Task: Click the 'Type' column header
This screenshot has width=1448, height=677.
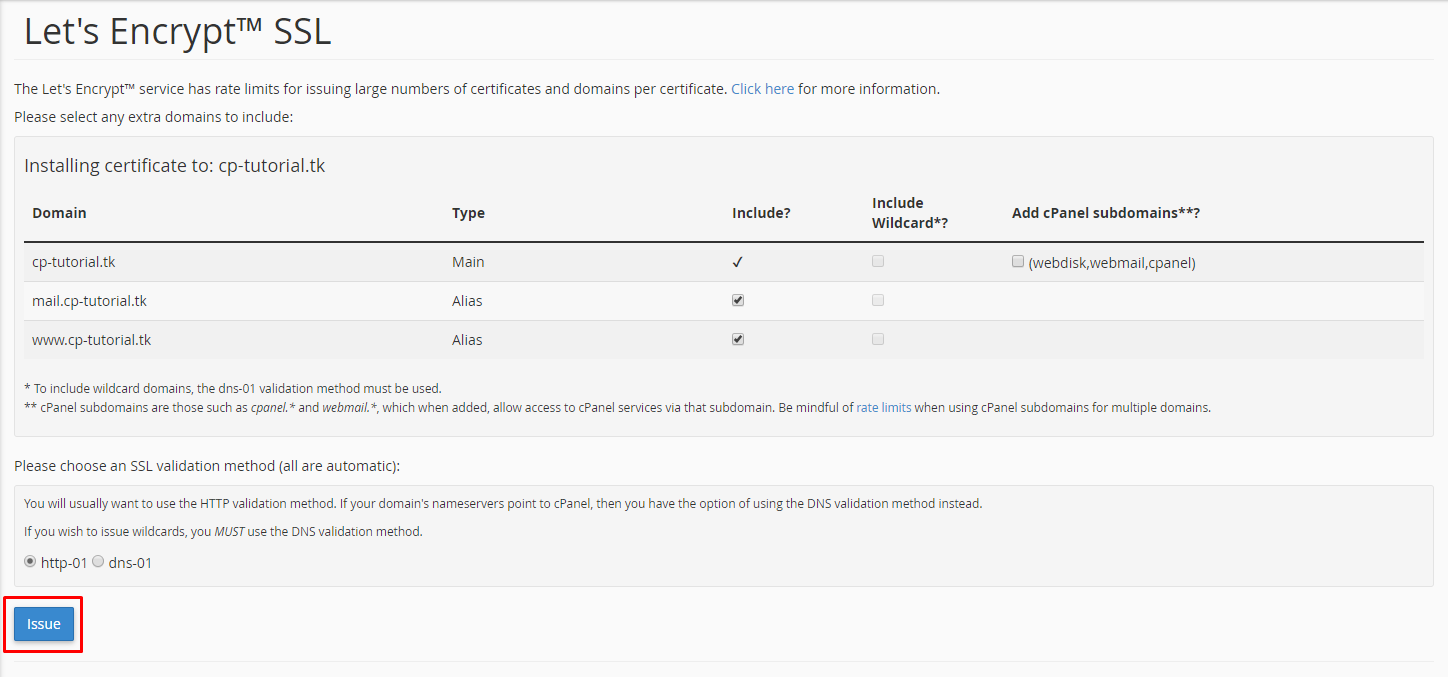Action: point(468,213)
